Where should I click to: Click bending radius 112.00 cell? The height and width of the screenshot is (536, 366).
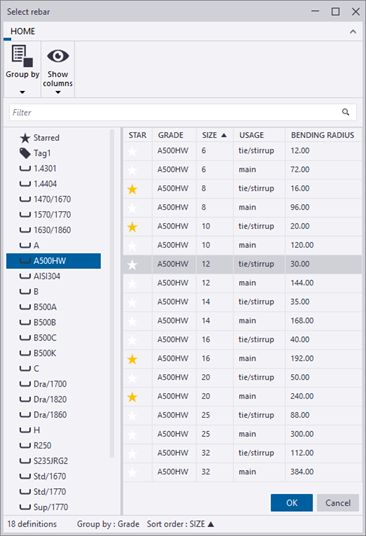click(x=323, y=453)
